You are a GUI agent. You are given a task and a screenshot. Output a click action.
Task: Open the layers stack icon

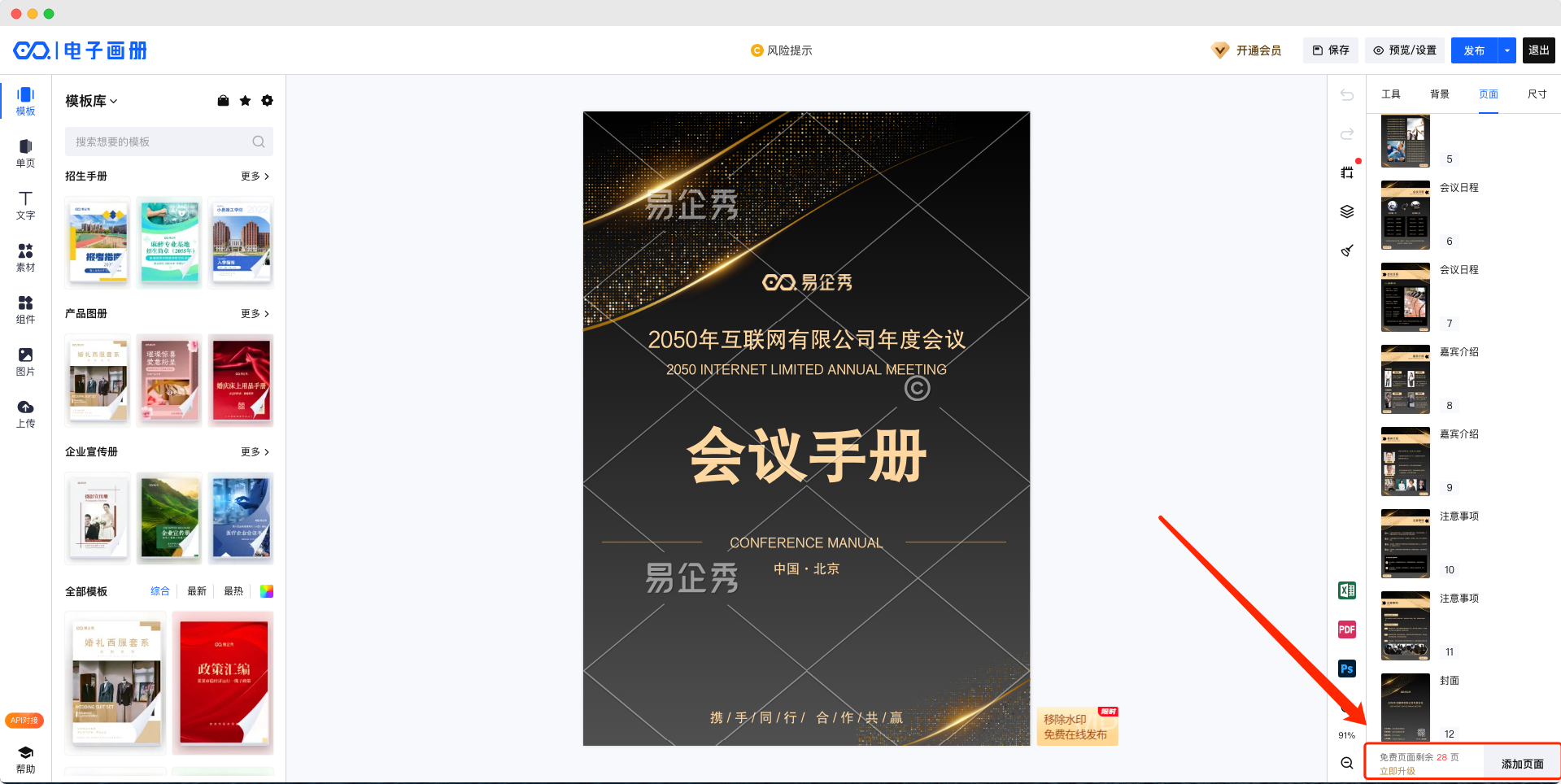tap(1347, 211)
